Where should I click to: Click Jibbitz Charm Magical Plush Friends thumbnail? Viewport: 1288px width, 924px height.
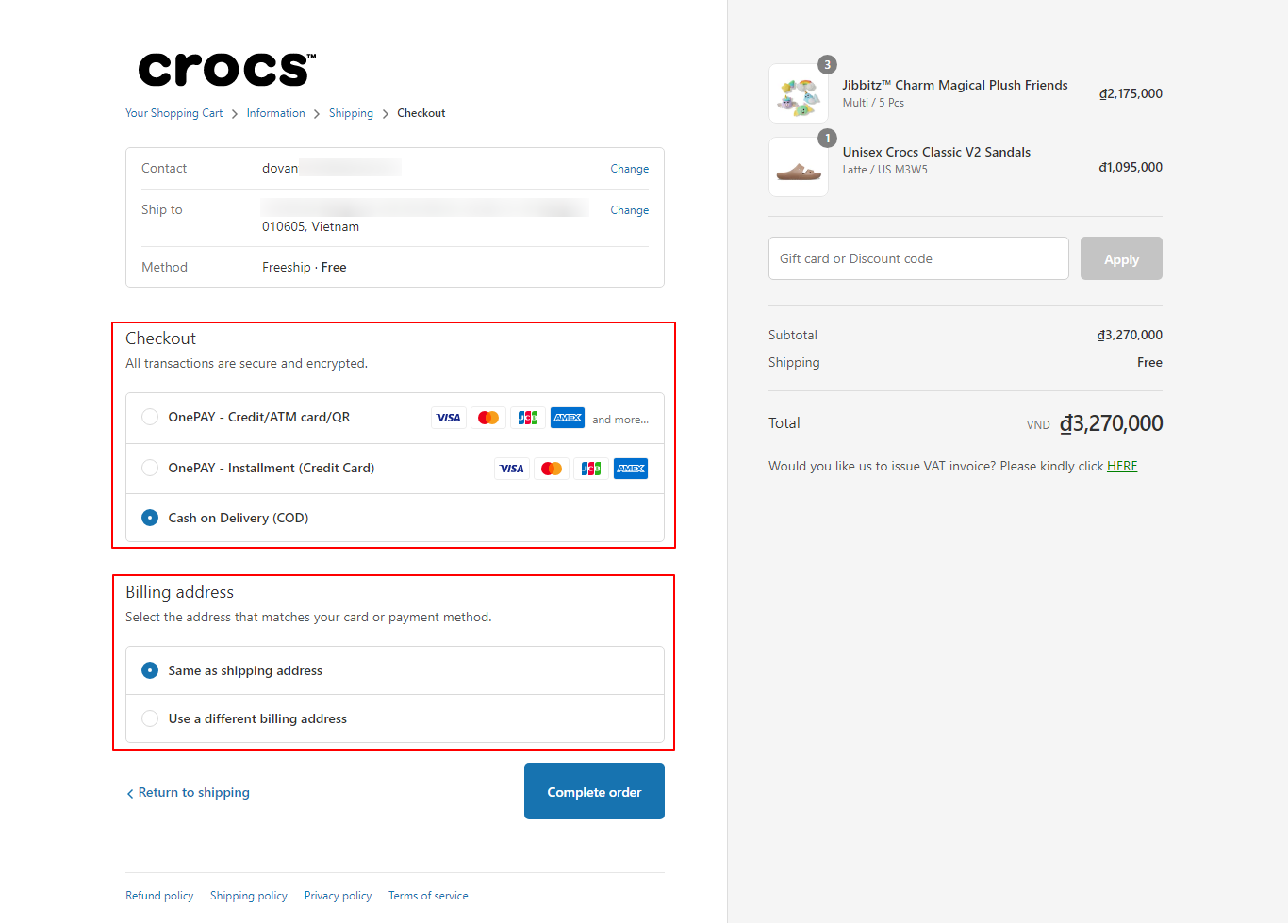(x=799, y=93)
